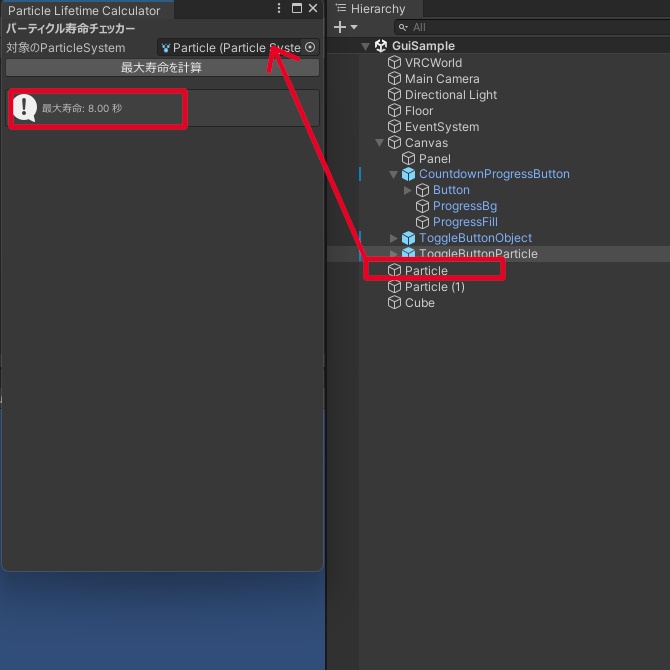Image resolution: width=670 pixels, height=670 pixels.
Task: Select Button under CountdownProgressButton
Action: click(x=451, y=190)
